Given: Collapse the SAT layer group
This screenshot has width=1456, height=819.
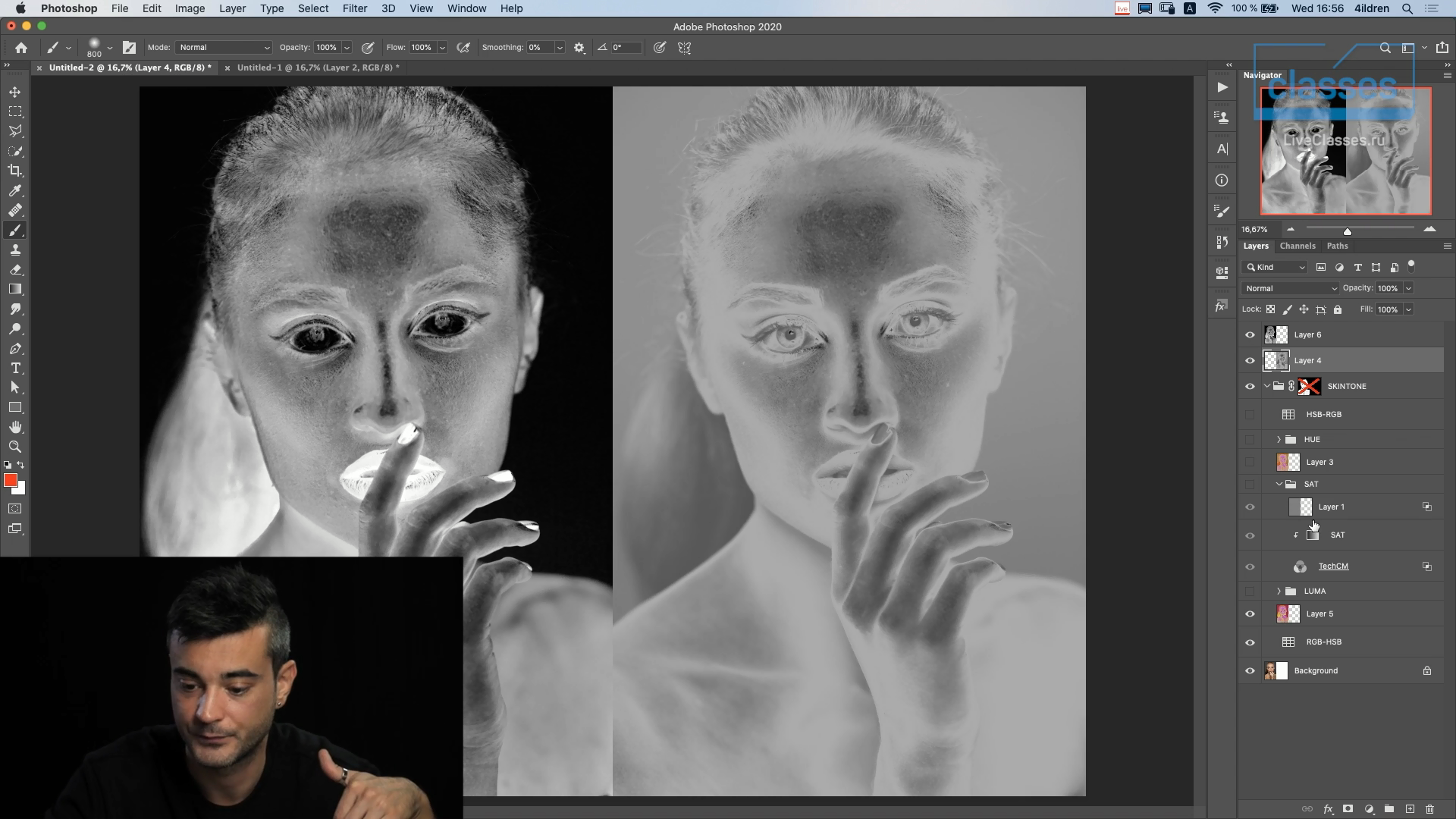Looking at the screenshot, I should [1279, 484].
